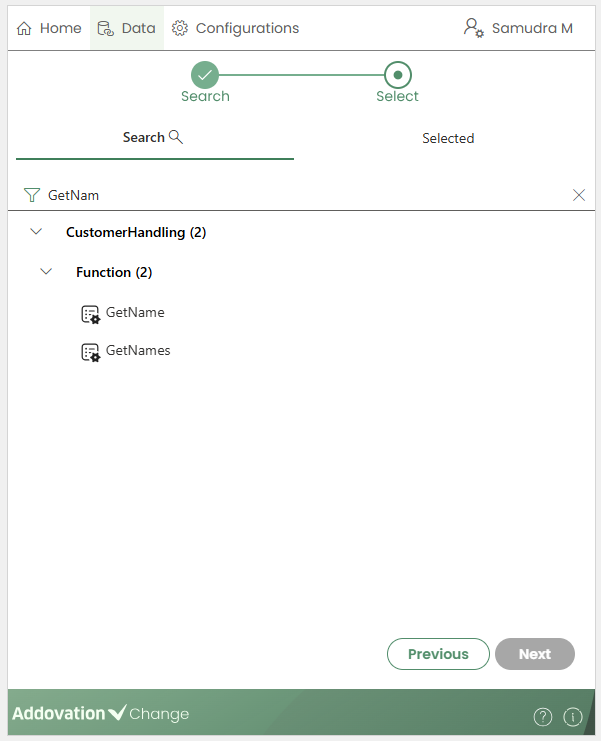This screenshot has height=741, width=601.
Task: Click the Select step circle
Action: [398, 75]
